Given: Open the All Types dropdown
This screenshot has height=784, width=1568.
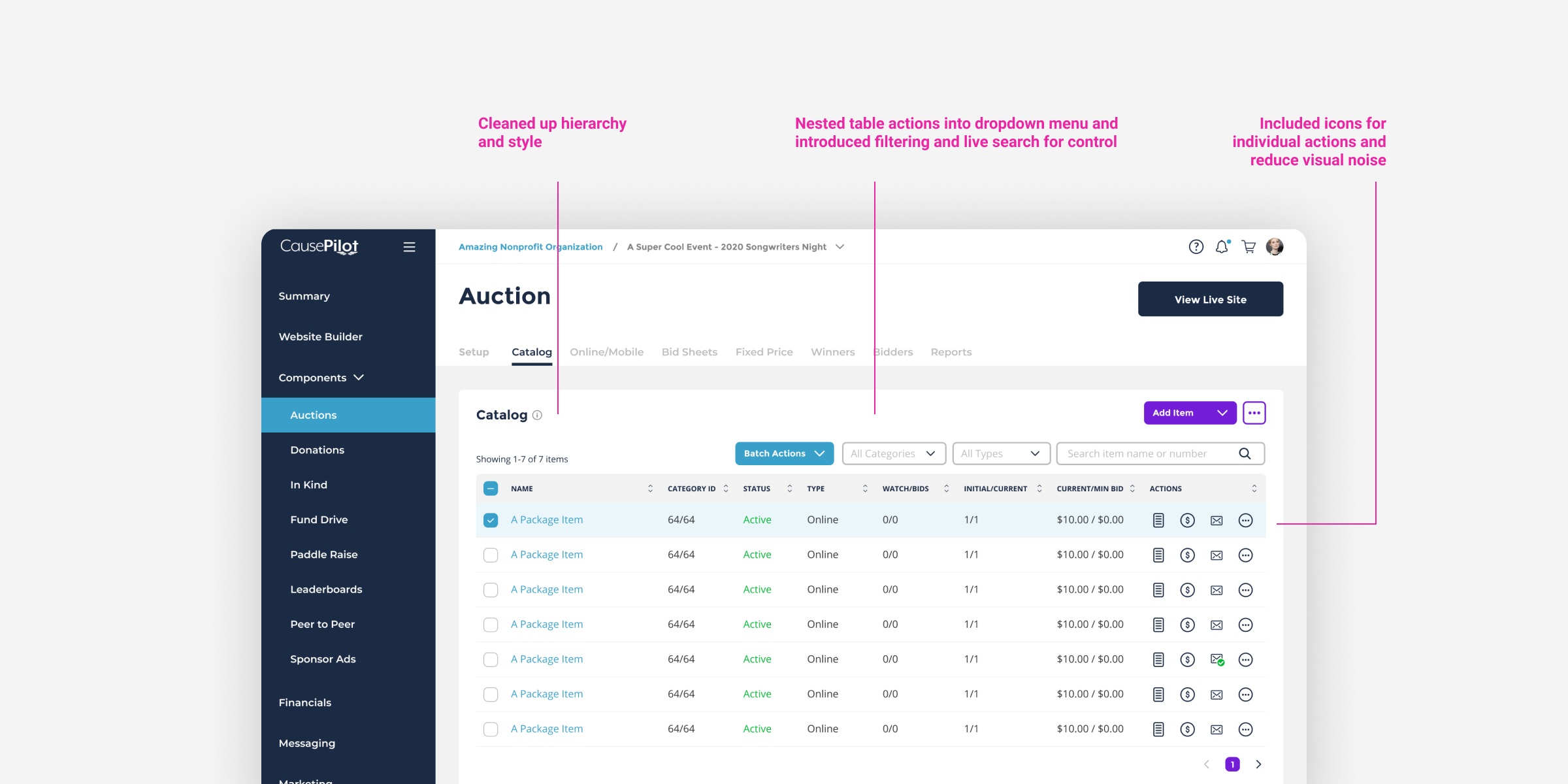Looking at the screenshot, I should 1000,453.
